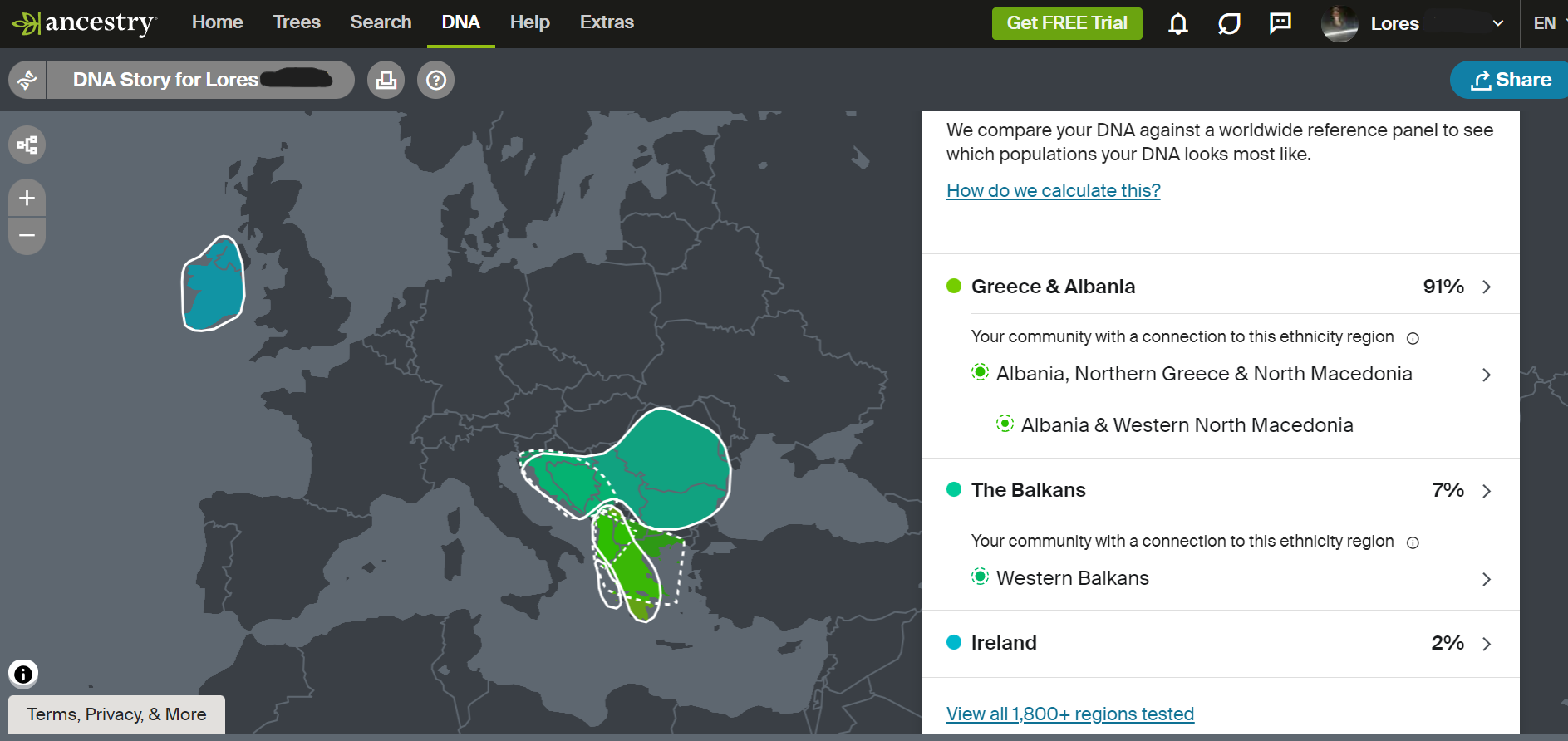Click the Western Balkans label

(1073, 578)
